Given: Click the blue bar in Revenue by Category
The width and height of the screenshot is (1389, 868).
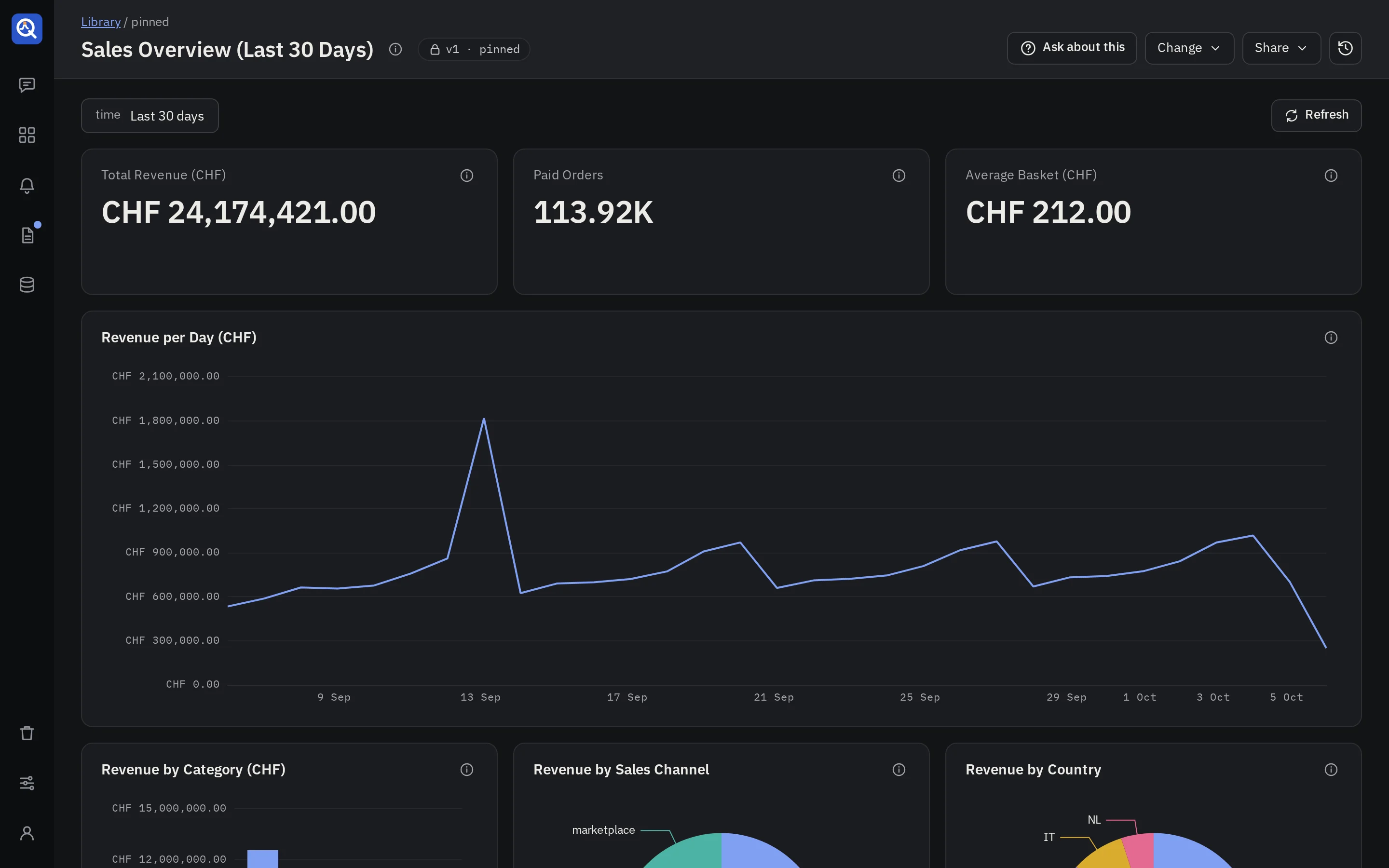Looking at the screenshot, I should point(263,859).
